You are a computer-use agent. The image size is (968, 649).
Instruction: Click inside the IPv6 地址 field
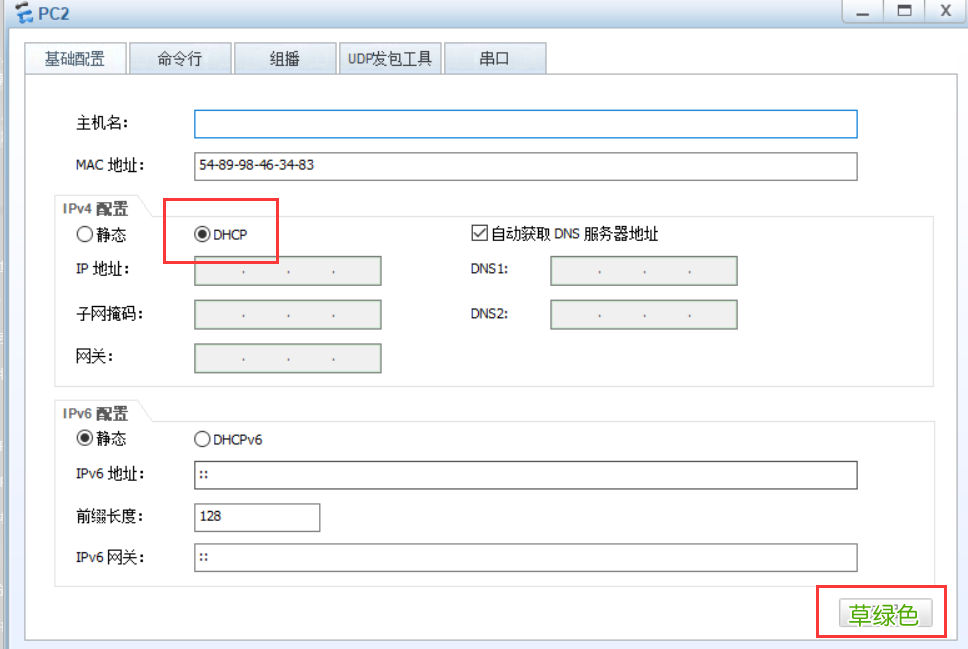click(x=525, y=475)
